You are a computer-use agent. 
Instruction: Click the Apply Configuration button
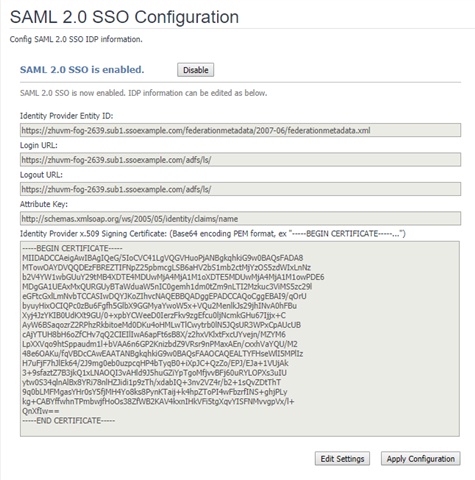pyautogui.click(x=421, y=459)
